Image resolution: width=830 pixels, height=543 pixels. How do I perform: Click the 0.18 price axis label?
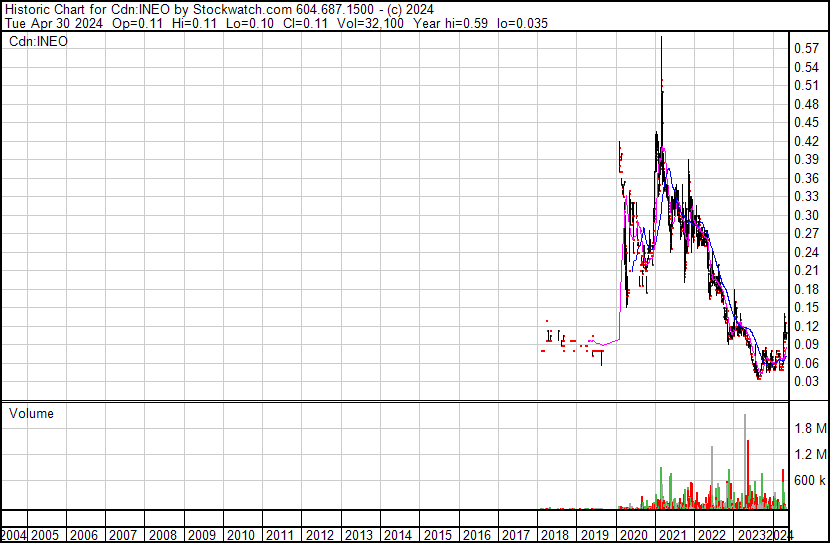[807, 289]
